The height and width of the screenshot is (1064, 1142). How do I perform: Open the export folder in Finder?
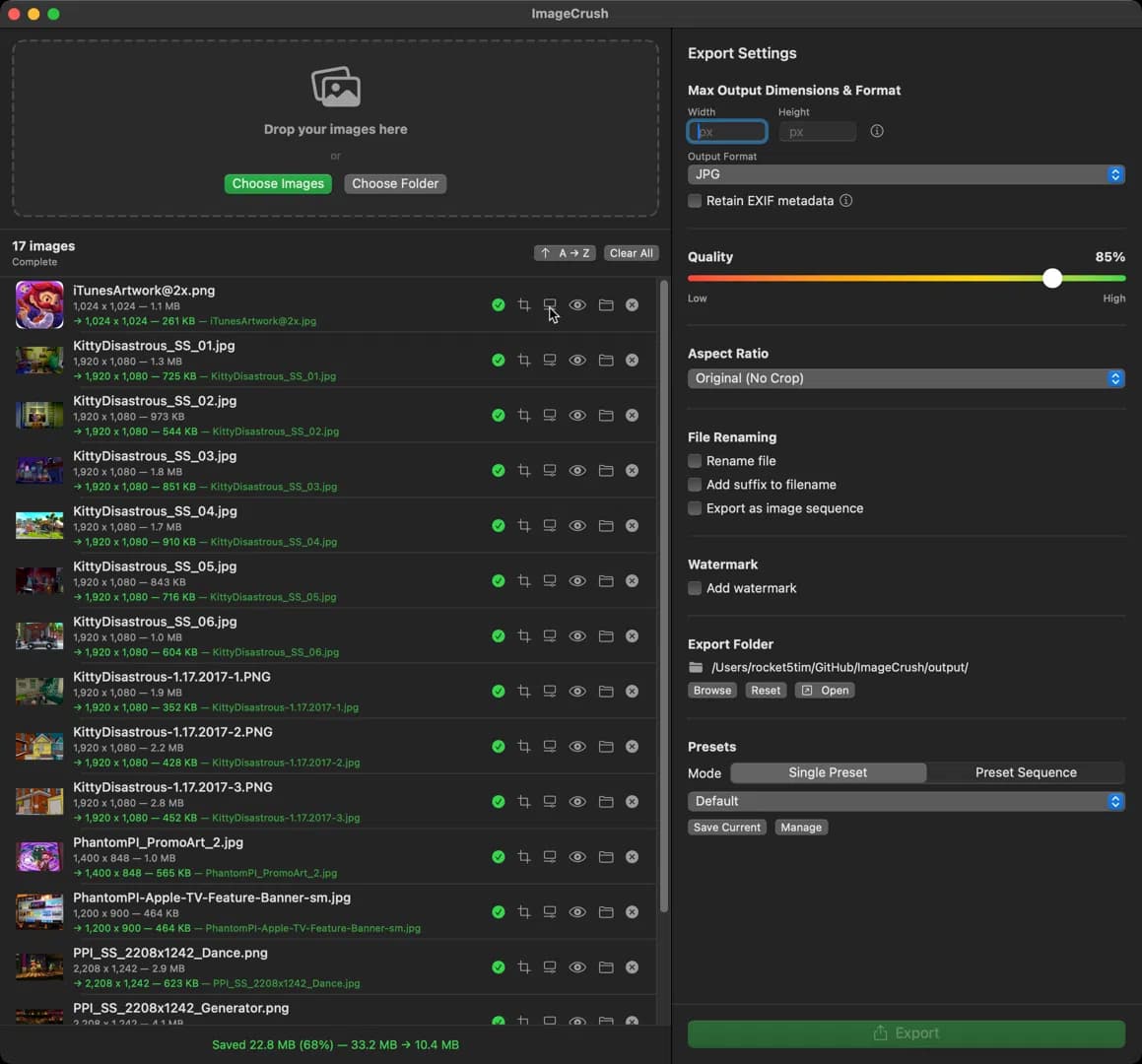point(825,691)
